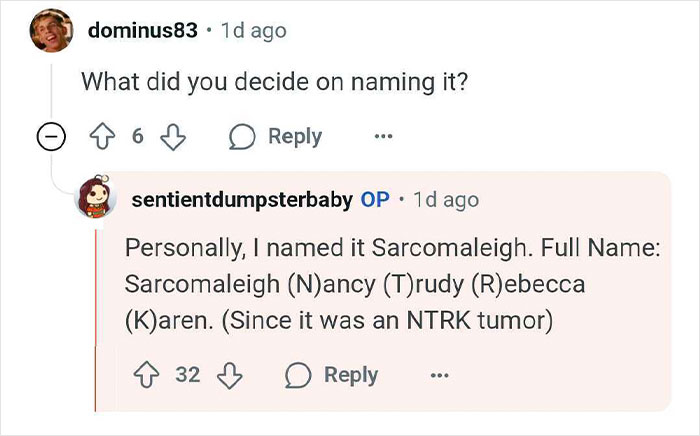Open dominus83 username profile link
The image size is (700, 436).
pyautogui.click(x=143, y=31)
